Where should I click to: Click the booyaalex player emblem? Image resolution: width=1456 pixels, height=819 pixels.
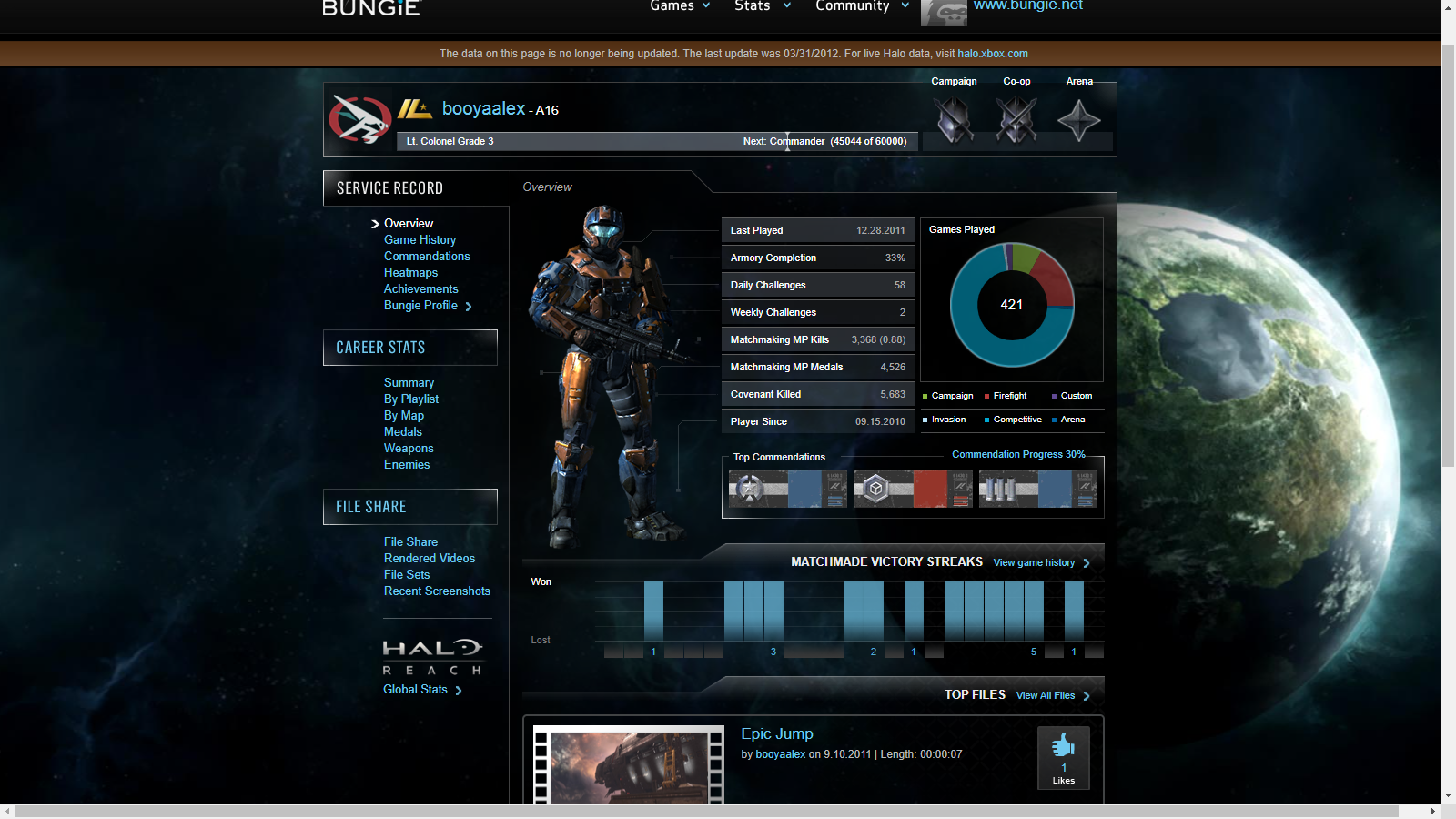click(360, 119)
